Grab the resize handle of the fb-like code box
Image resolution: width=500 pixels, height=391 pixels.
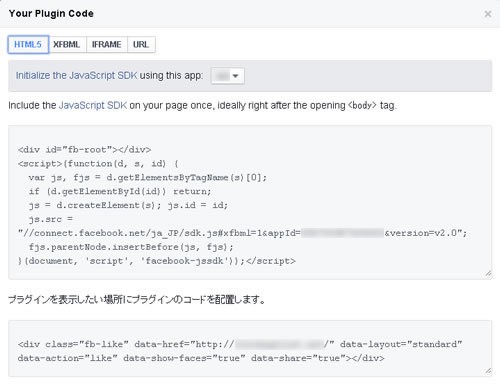pyautogui.click(x=488, y=371)
